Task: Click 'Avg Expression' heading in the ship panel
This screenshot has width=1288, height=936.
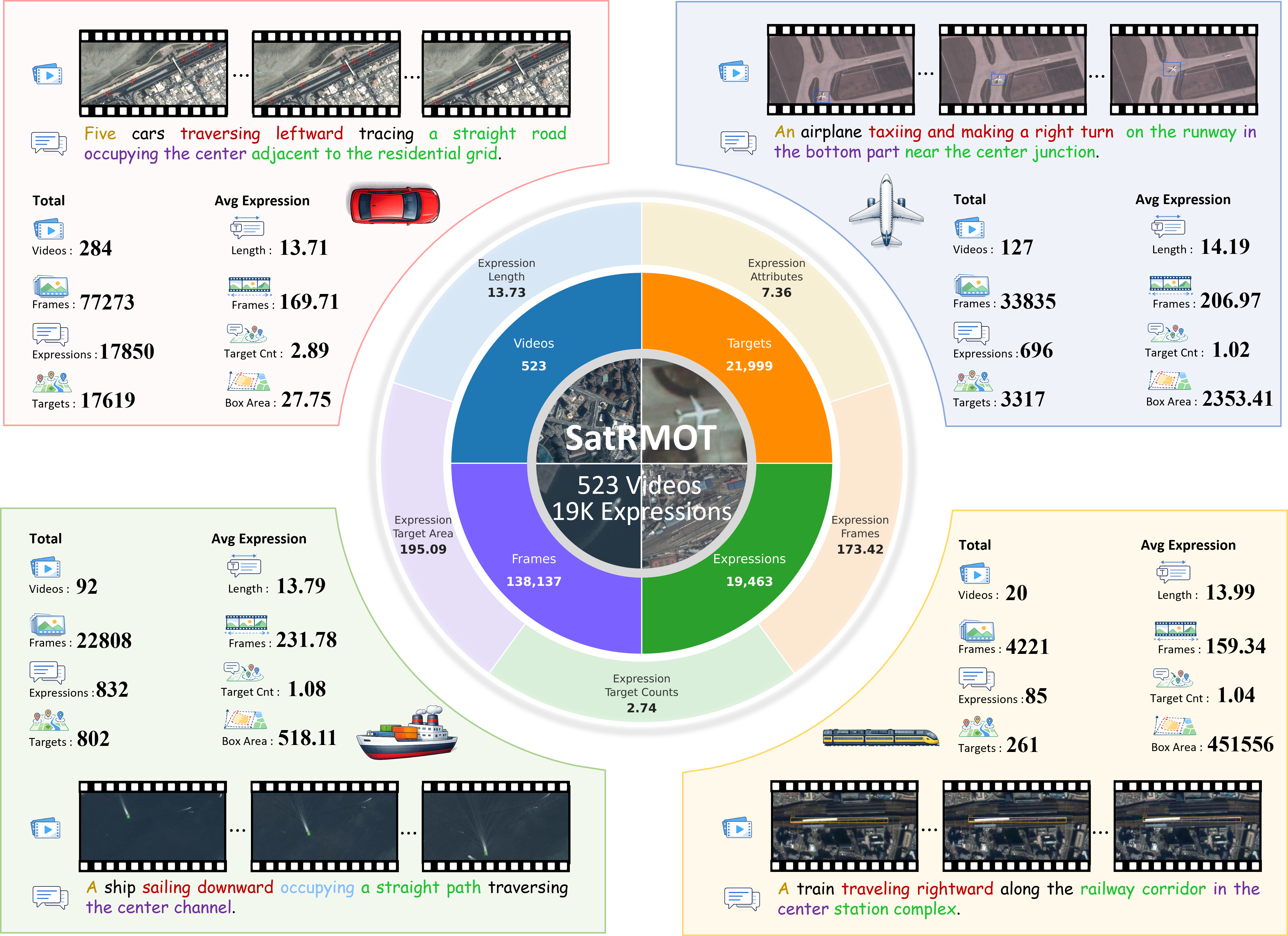Action: tap(259, 539)
